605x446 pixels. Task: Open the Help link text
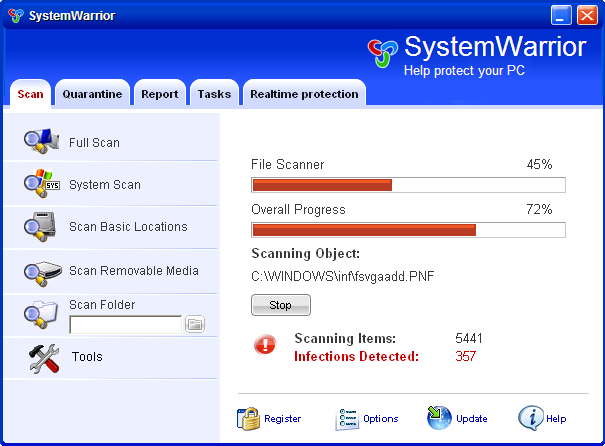click(x=556, y=419)
